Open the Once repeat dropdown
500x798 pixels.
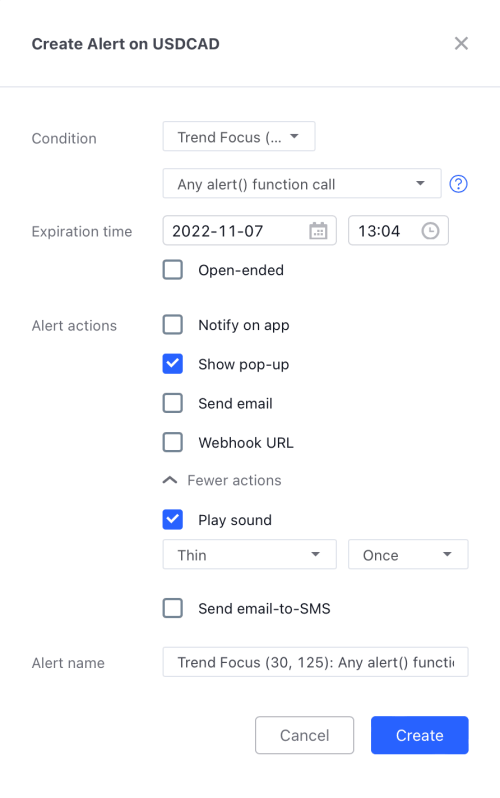(408, 554)
